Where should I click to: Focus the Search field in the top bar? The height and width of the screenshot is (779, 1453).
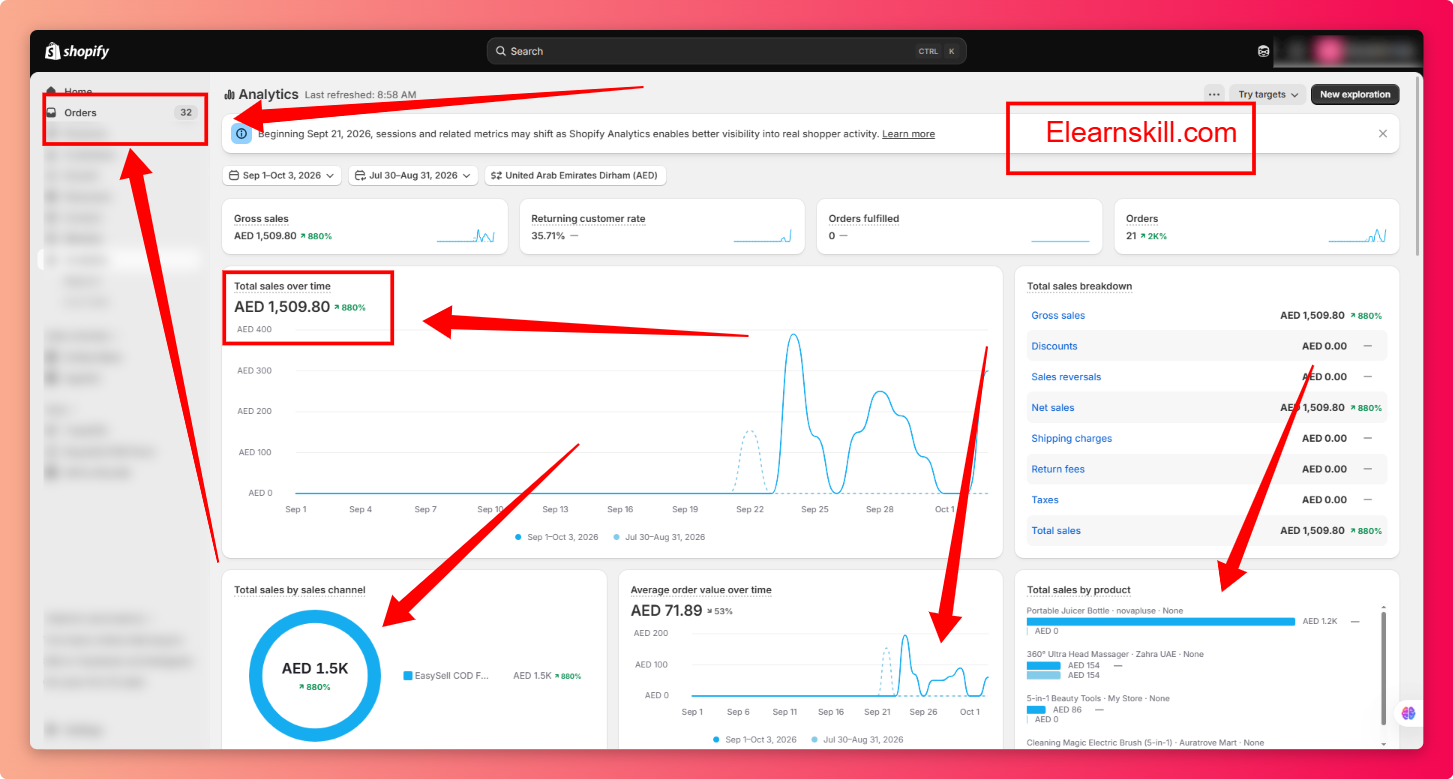click(x=727, y=51)
